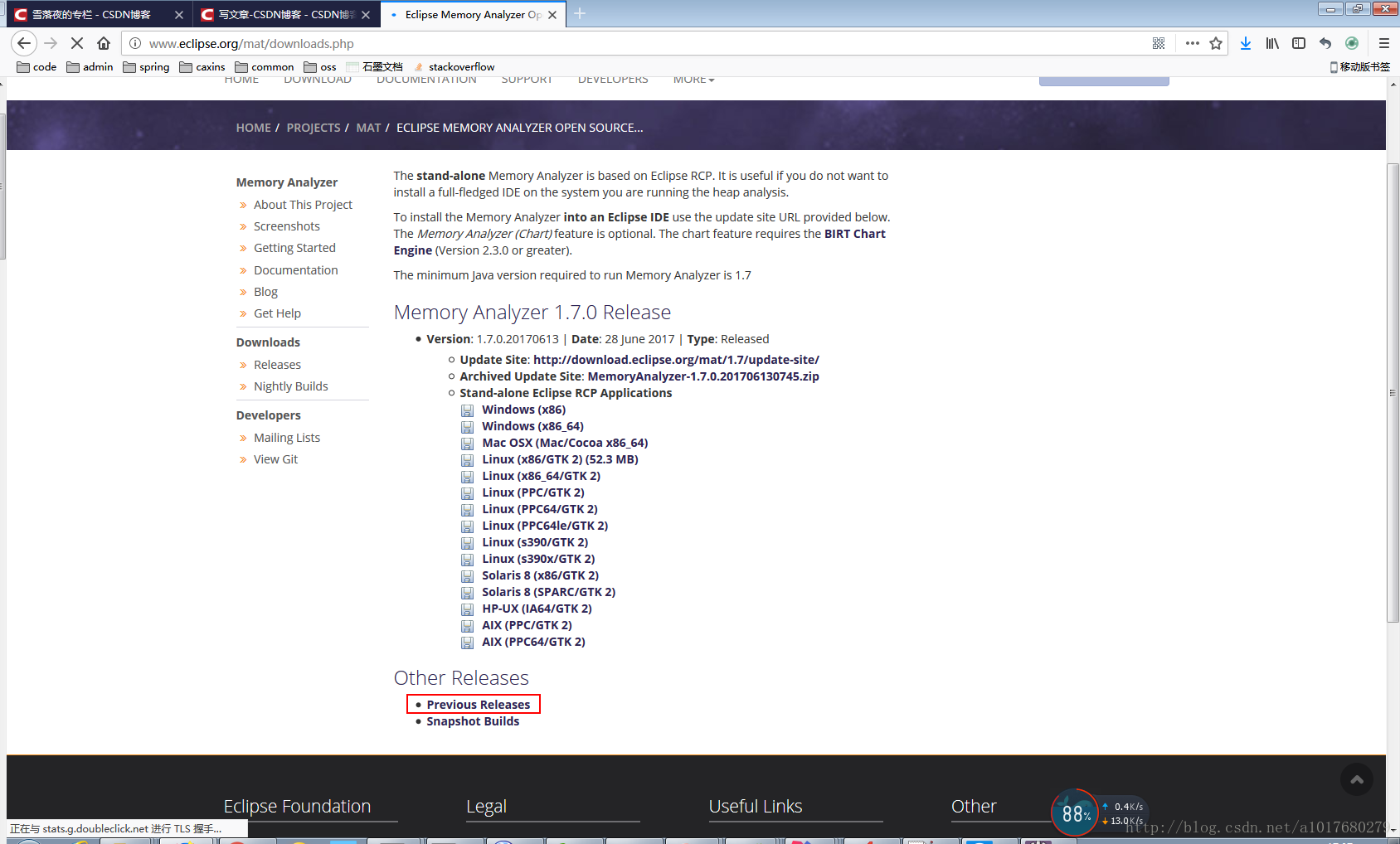The height and width of the screenshot is (844, 1400).
Task: Download Linux (s390x/GTK 2) build
Action: 538,559
